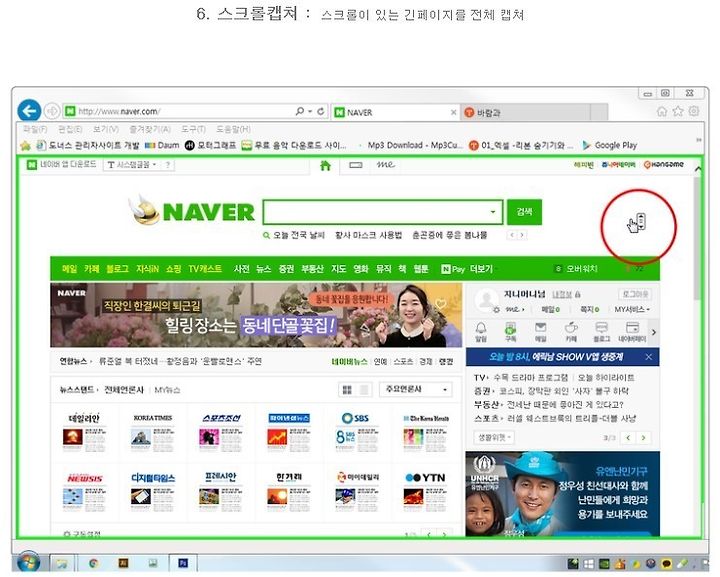Screen dimensions: 720x577
Task: Open the YTN newsstand thumbnail
Action: (425, 492)
